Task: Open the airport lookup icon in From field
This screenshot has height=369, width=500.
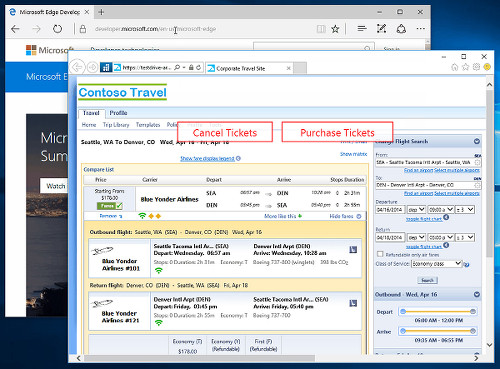Action: [478, 163]
